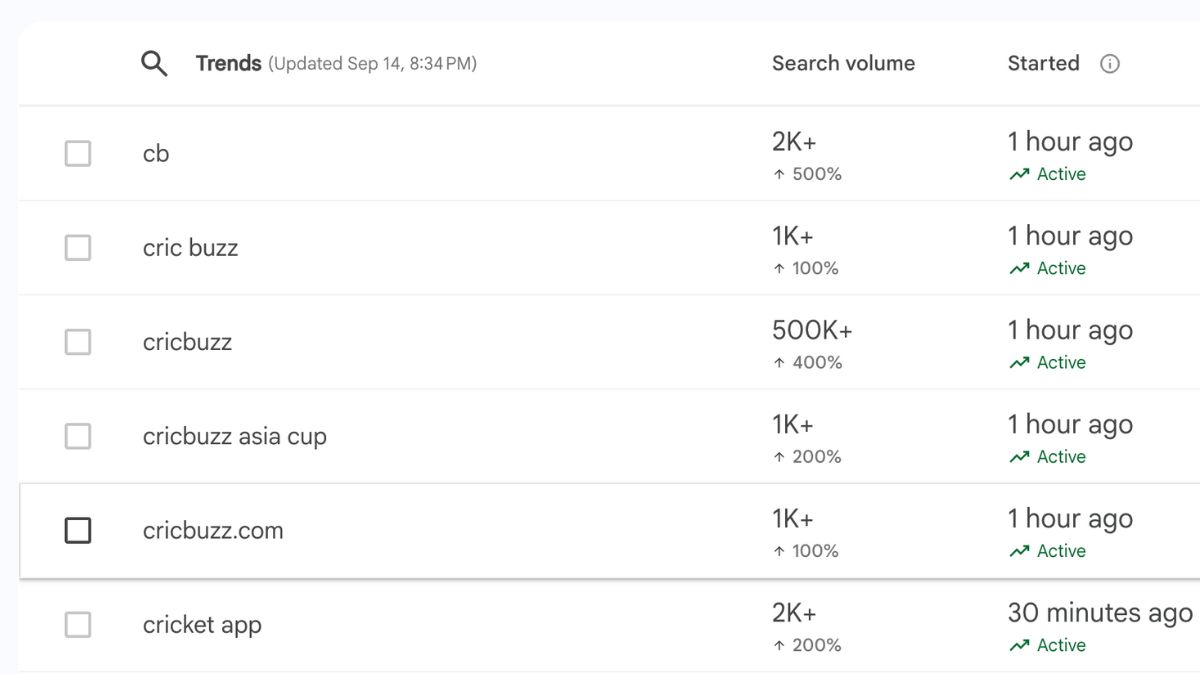Click the Started info icon
Image resolution: width=1200 pixels, height=675 pixels.
tap(1109, 64)
